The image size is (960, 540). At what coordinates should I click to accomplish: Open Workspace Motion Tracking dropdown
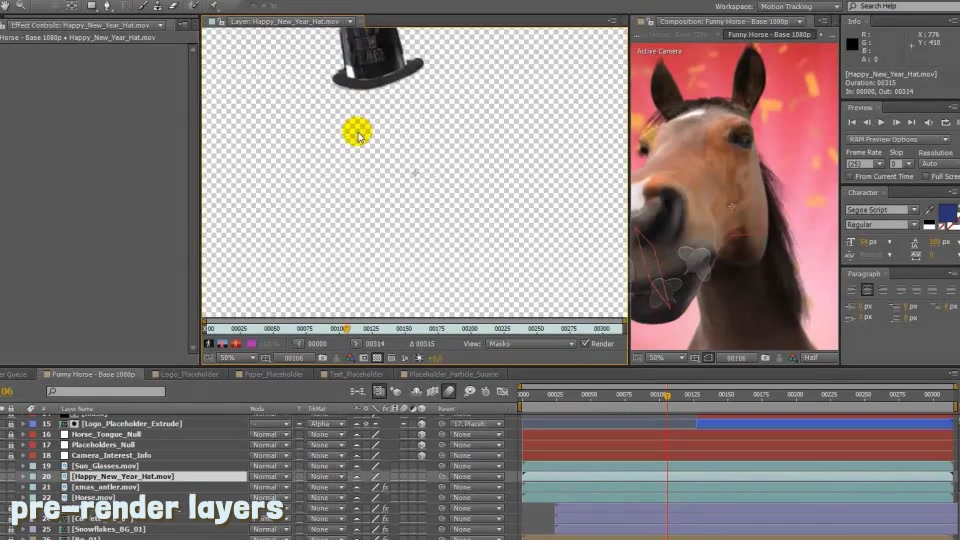[800, 6]
